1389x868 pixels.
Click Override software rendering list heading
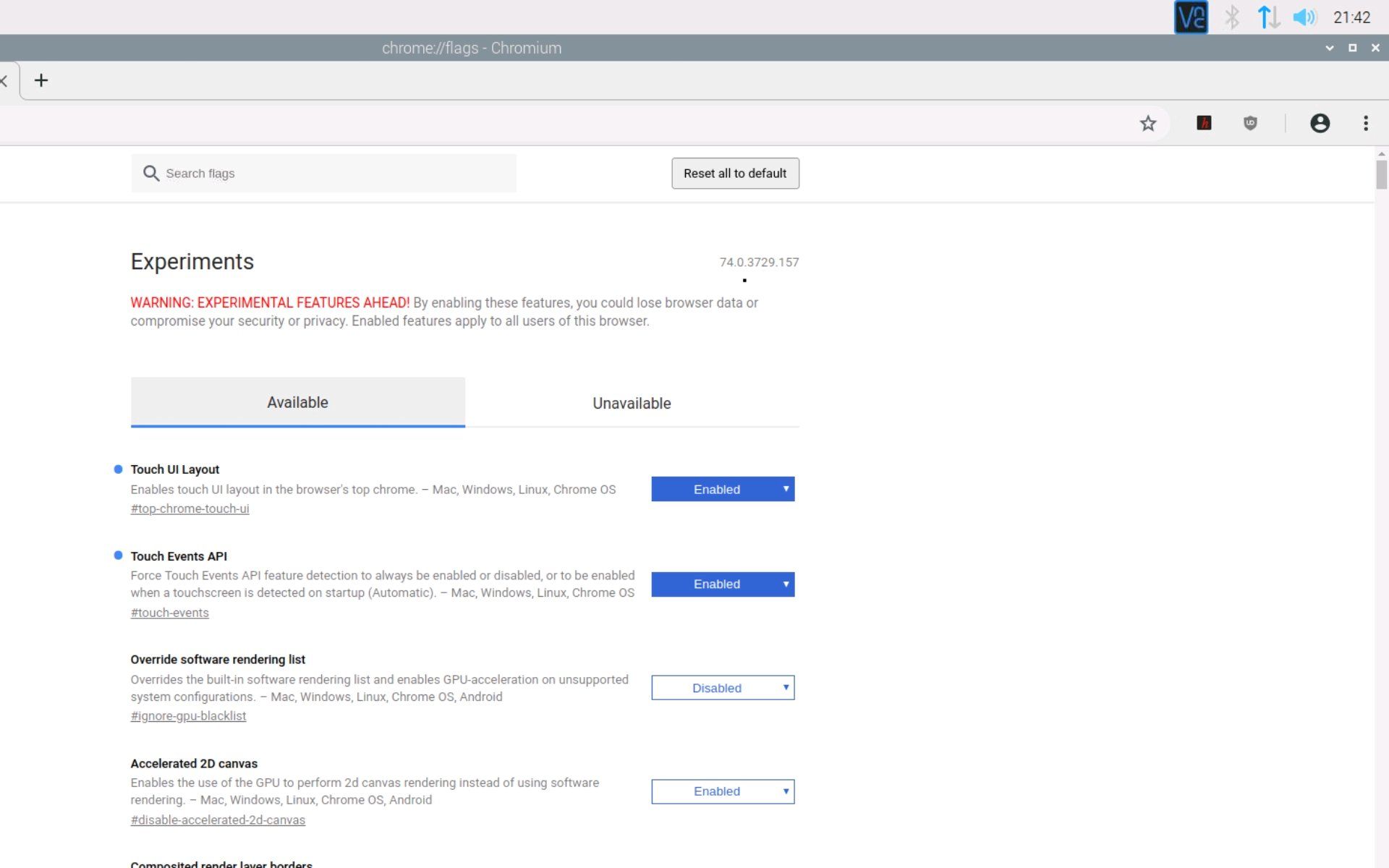[218, 660]
